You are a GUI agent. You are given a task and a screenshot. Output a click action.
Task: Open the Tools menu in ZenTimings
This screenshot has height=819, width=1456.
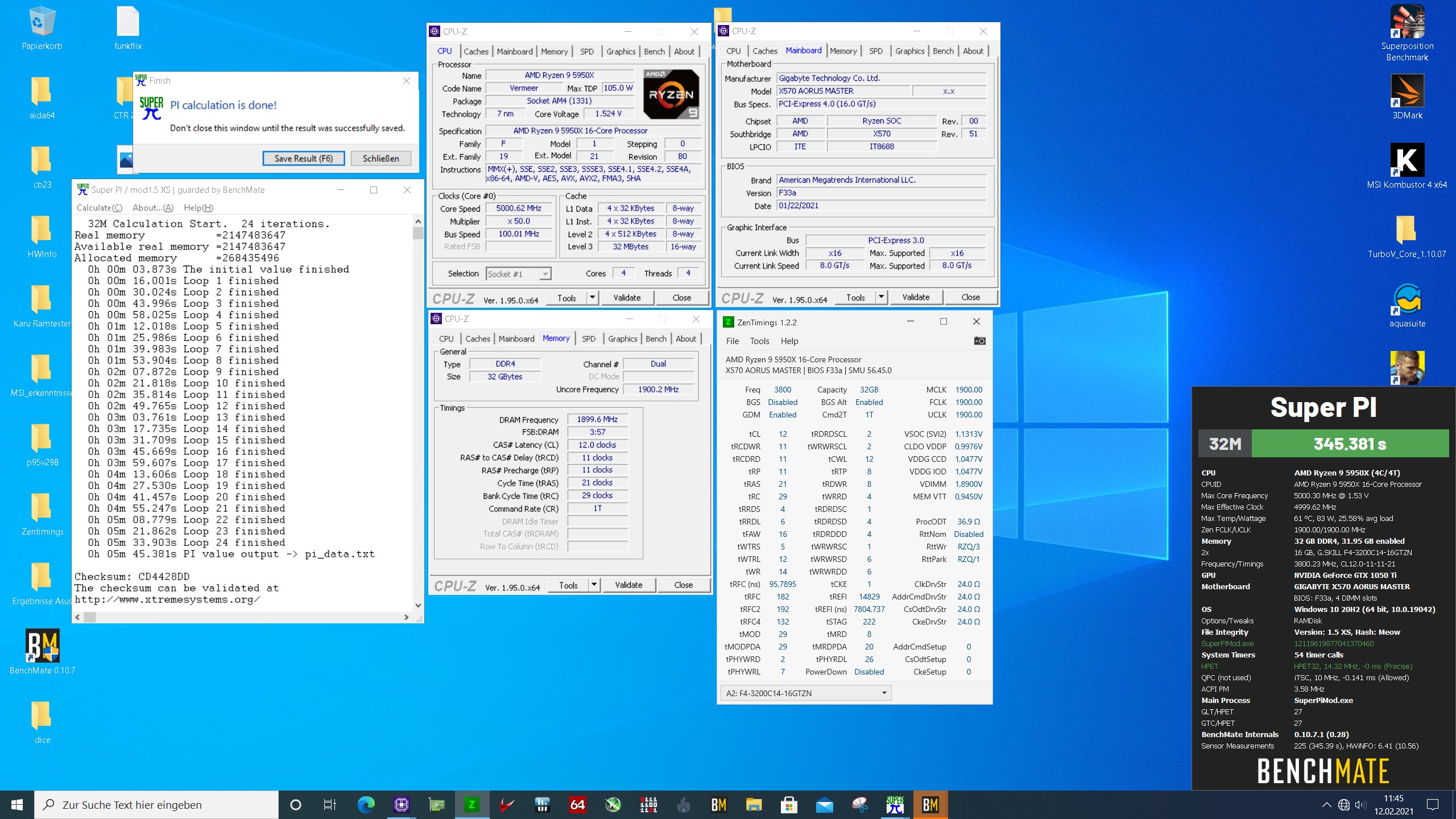[x=759, y=341]
